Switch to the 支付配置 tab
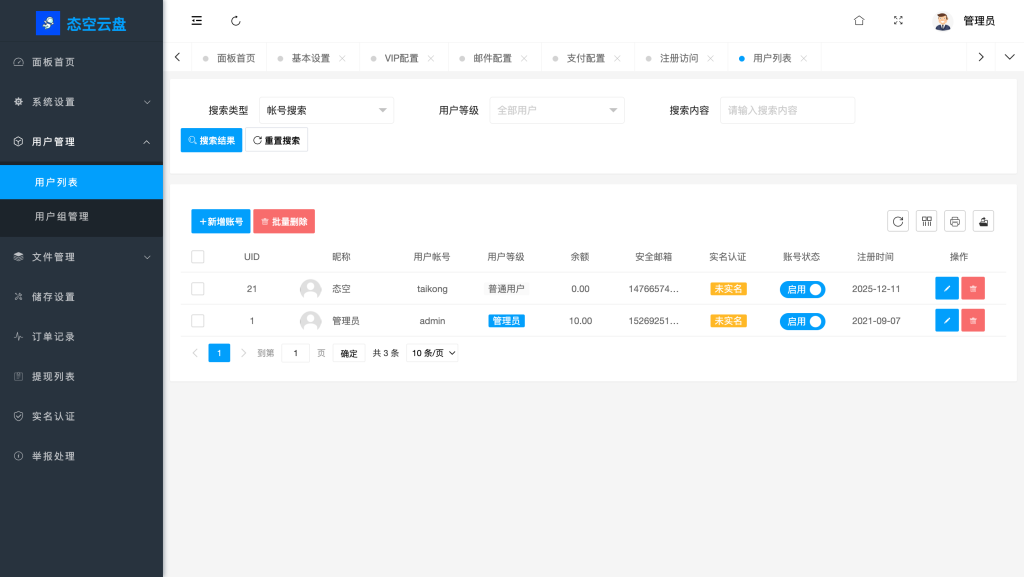 pos(585,57)
